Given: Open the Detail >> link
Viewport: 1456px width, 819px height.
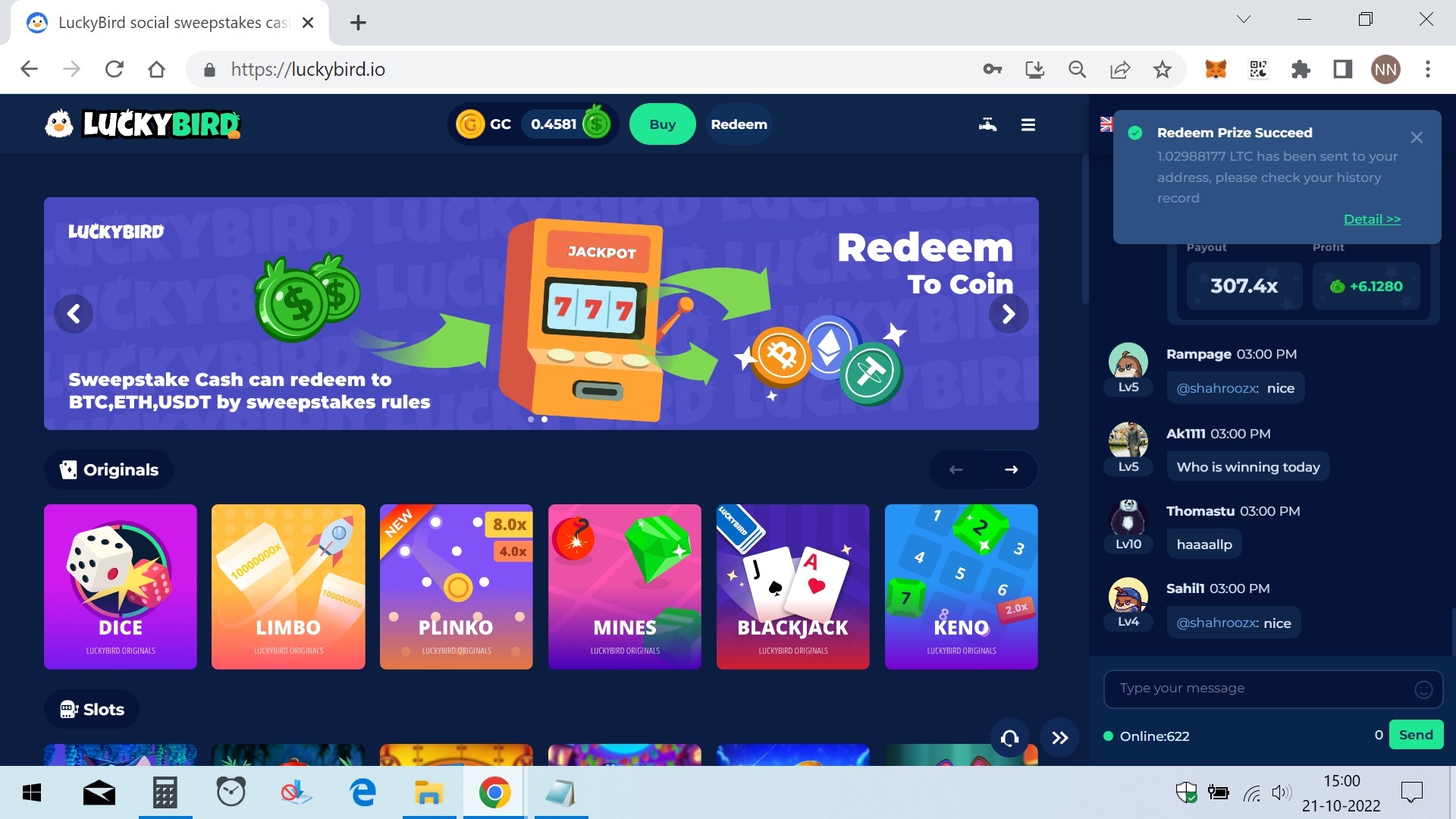Looking at the screenshot, I should [x=1372, y=219].
